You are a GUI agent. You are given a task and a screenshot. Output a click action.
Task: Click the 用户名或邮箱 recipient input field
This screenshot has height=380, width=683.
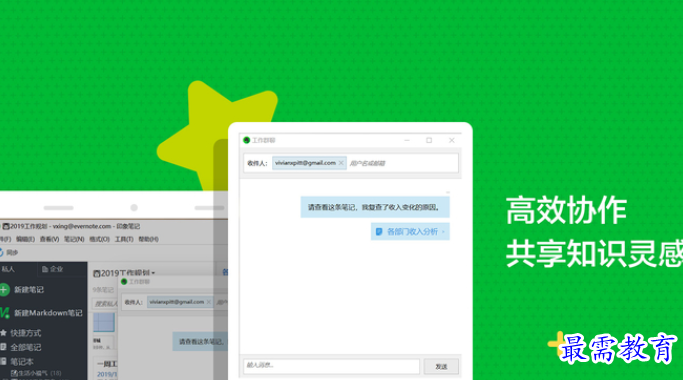tap(402, 163)
